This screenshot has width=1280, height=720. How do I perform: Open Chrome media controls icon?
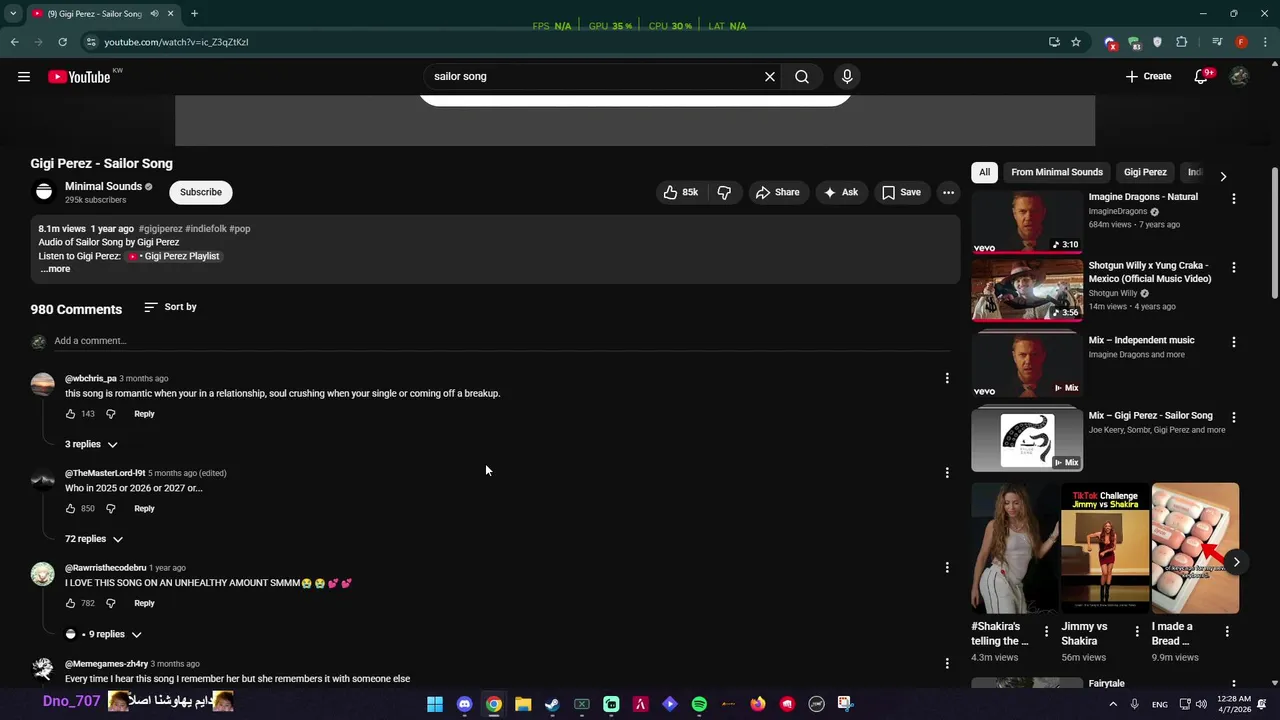click(x=1216, y=42)
